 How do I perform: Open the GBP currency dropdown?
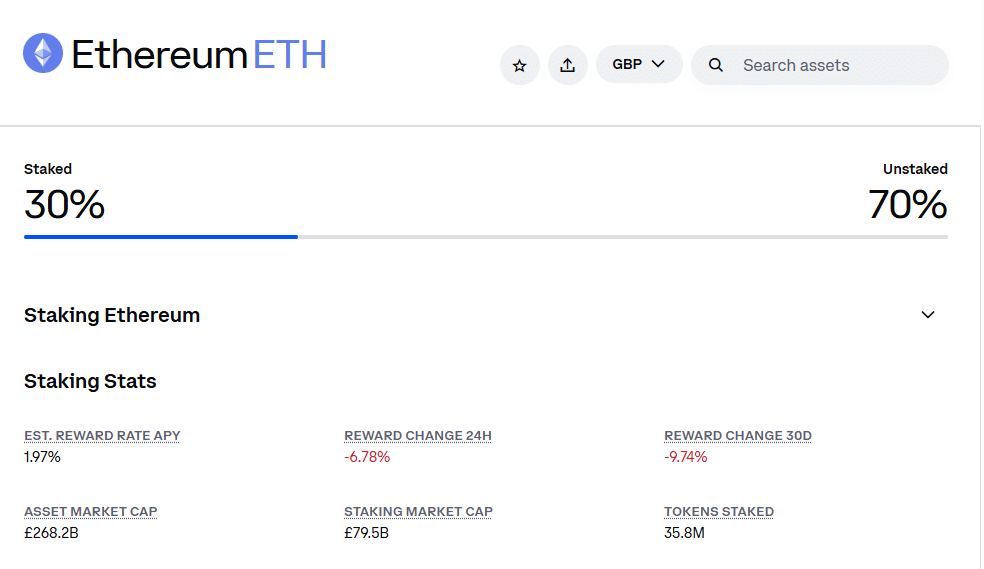[x=639, y=64]
